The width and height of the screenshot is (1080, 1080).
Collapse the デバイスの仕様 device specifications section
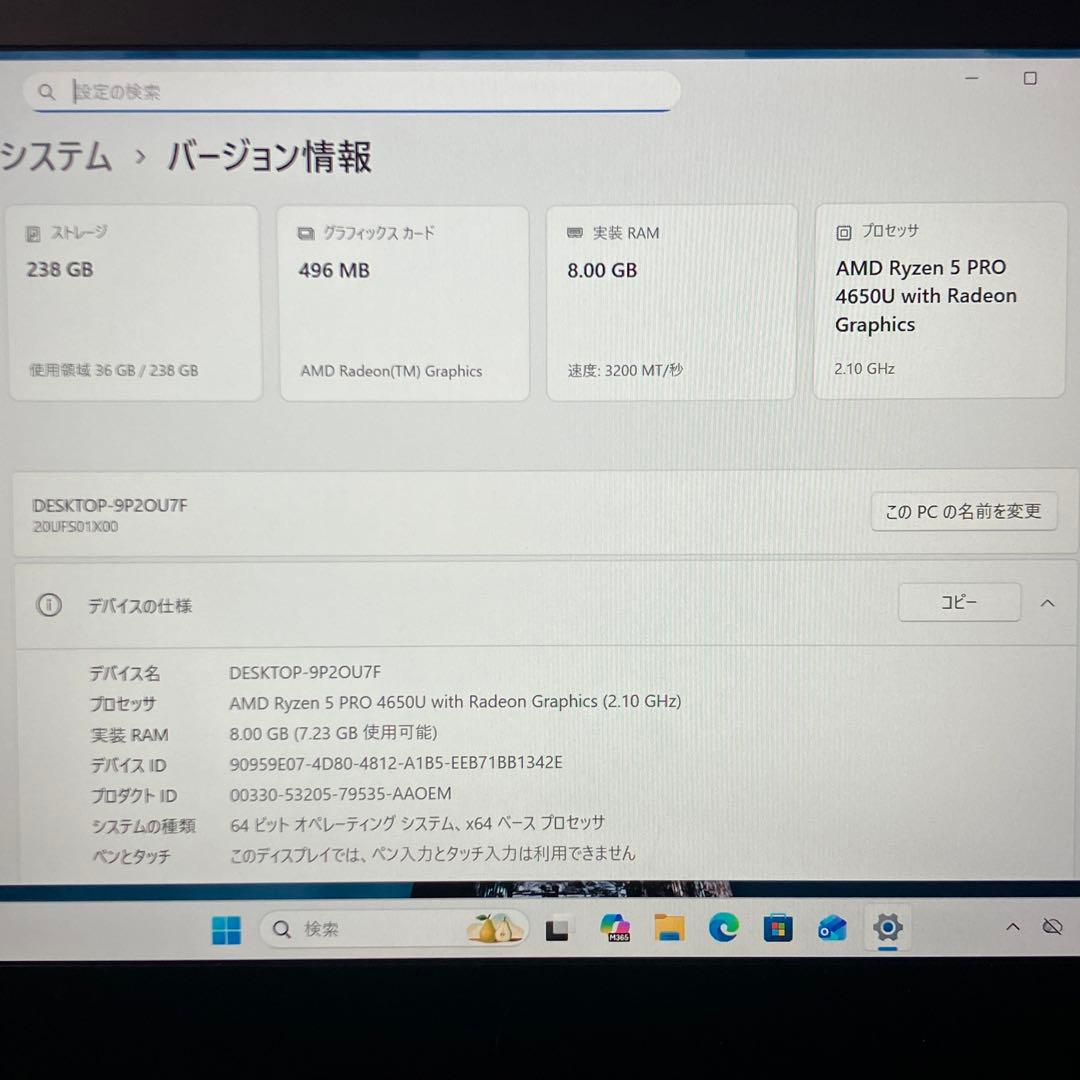[x=1047, y=603]
